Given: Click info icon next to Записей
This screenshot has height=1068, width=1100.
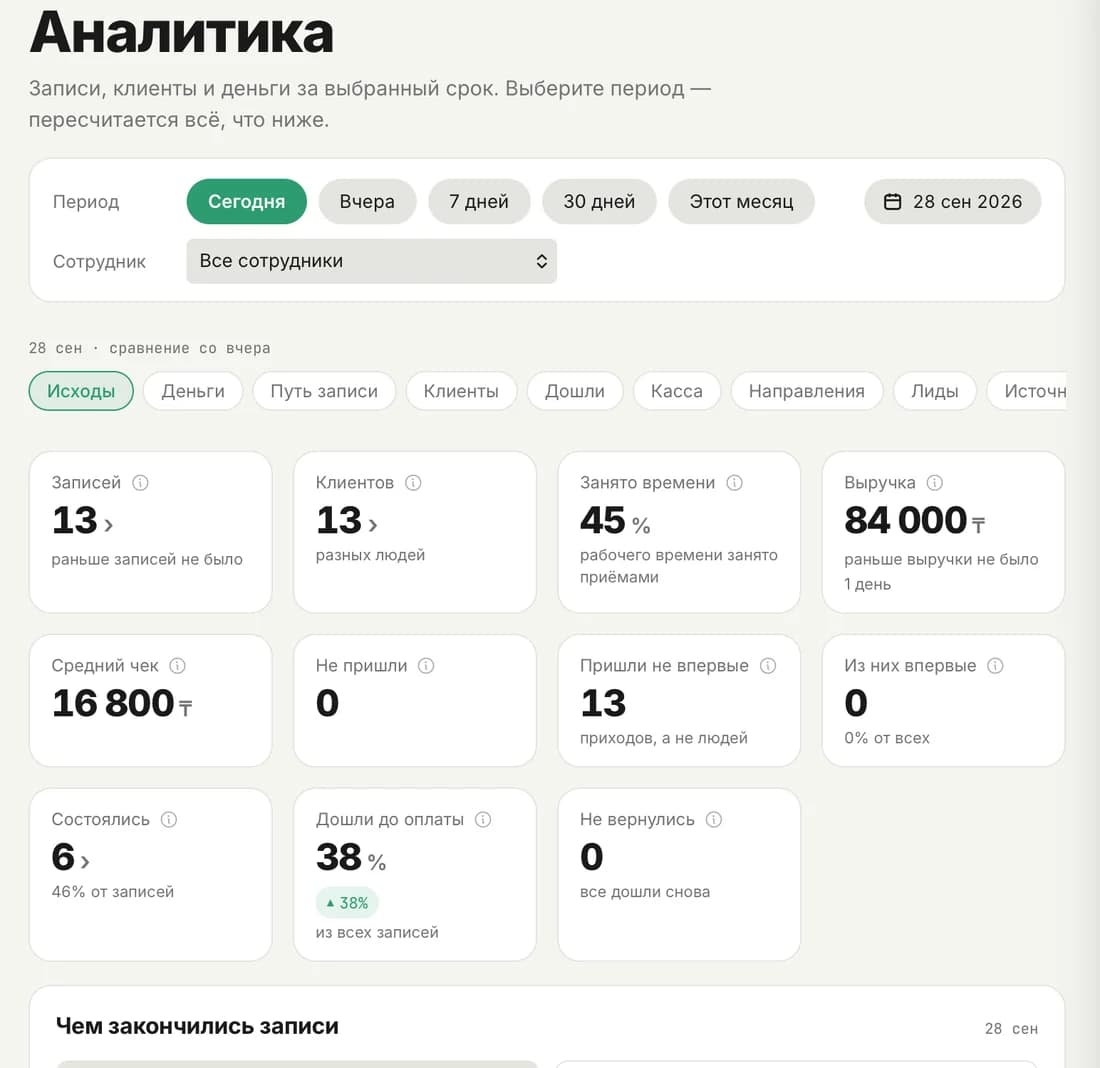Looking at the screenshot, I should pos(140,483).
